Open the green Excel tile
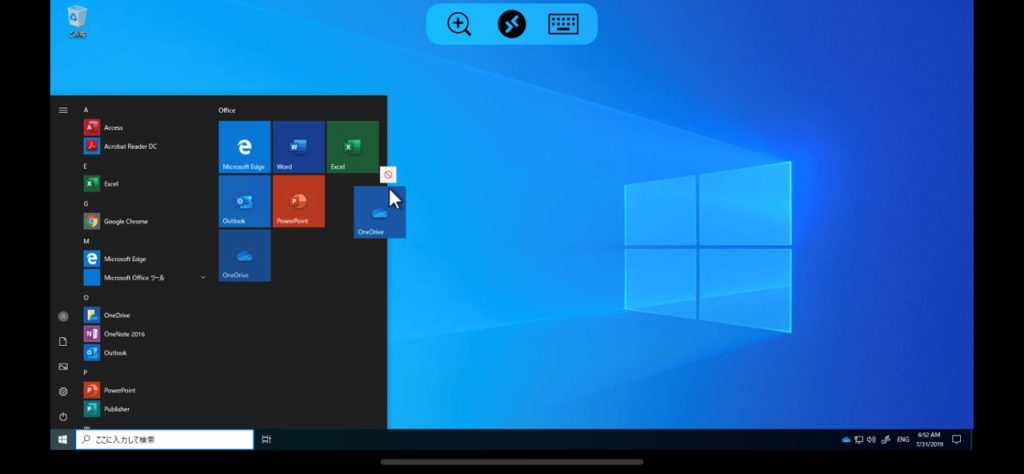 click(x=353, y=147)
